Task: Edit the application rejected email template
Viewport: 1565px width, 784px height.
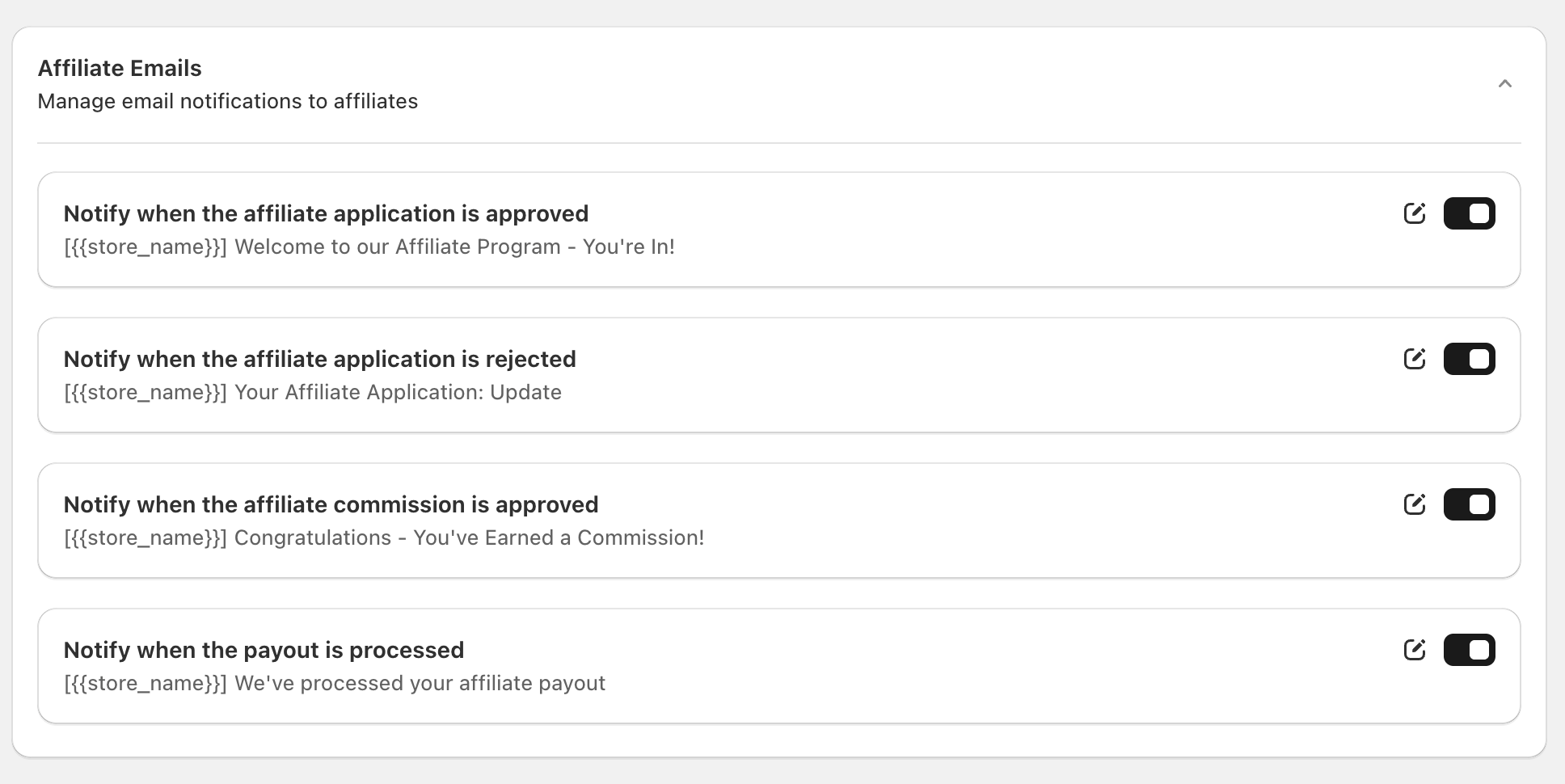Action: point(1414,359)
